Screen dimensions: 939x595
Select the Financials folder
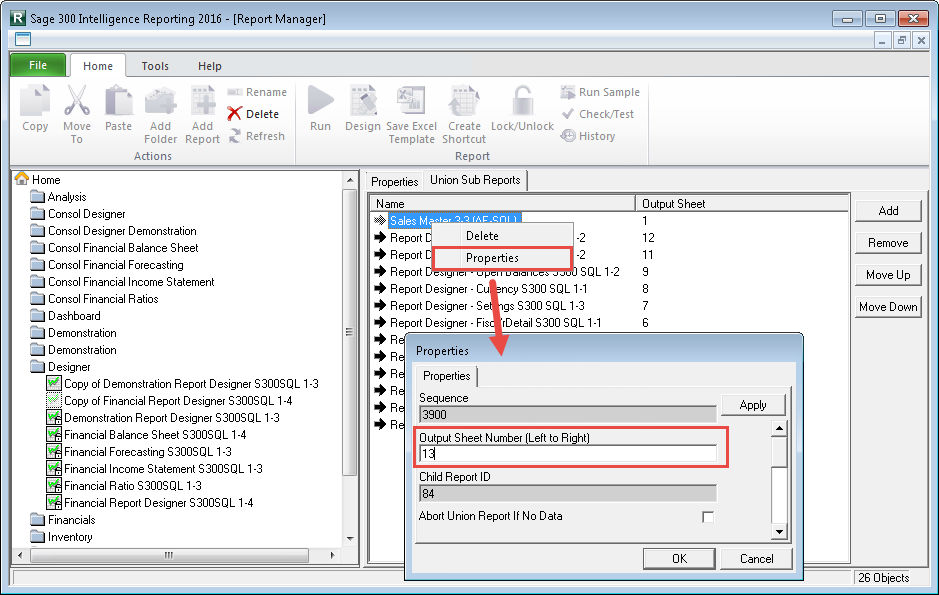[x=63, y=520]
